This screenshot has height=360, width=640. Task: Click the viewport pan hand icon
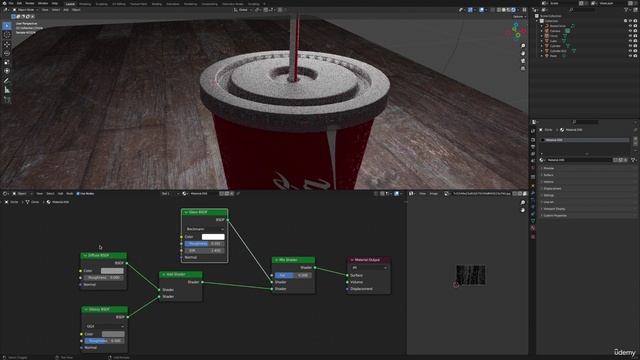point(523,53)
